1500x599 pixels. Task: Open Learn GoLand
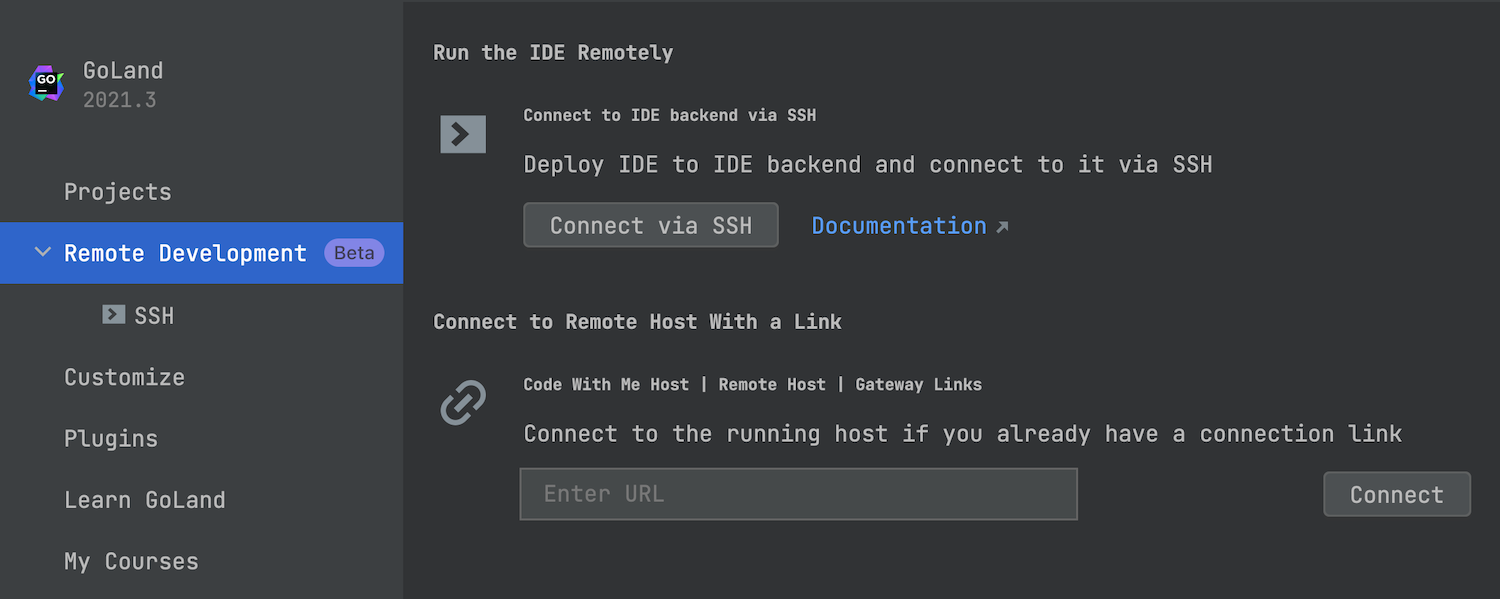click(x=145, y=500)
